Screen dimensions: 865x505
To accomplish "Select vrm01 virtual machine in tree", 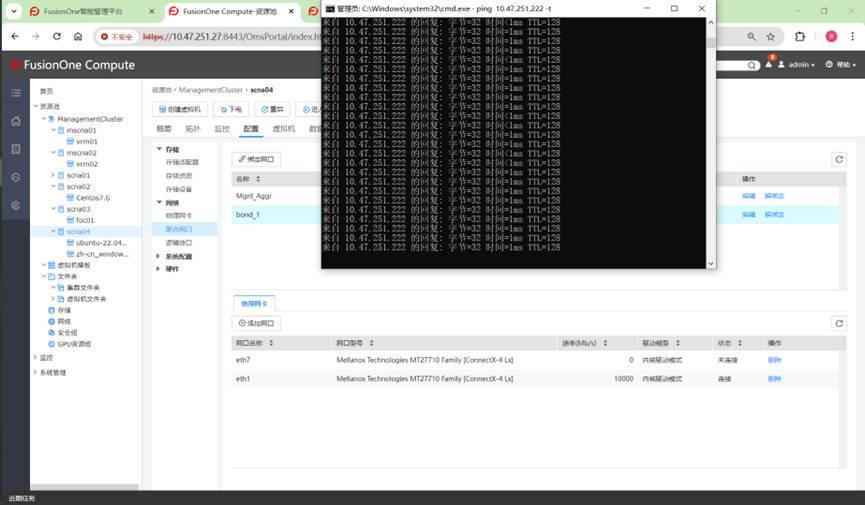I will click(82, 141).
